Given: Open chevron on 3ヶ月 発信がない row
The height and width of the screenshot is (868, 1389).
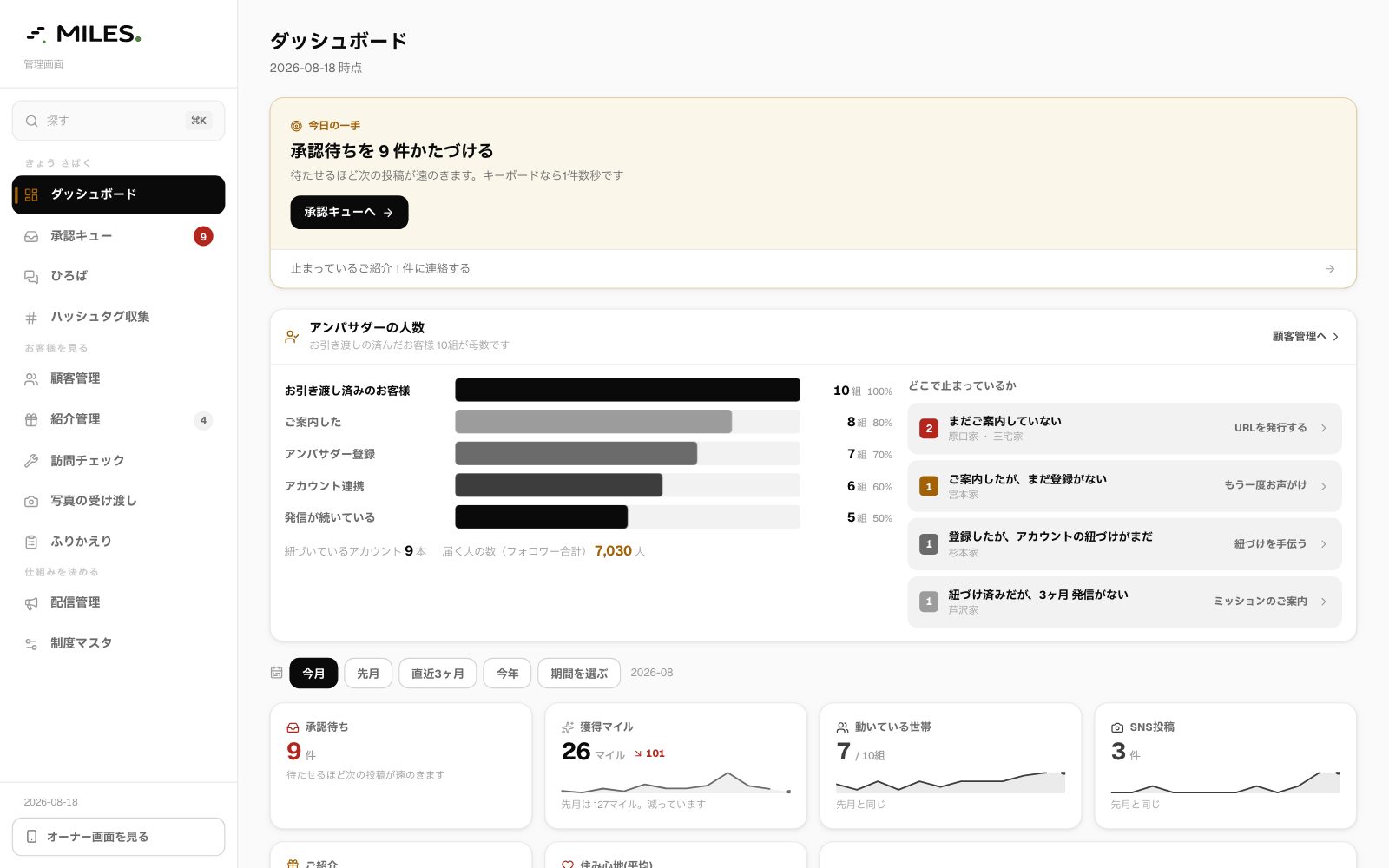Looking at the screenshot, I should [1324, 602].
